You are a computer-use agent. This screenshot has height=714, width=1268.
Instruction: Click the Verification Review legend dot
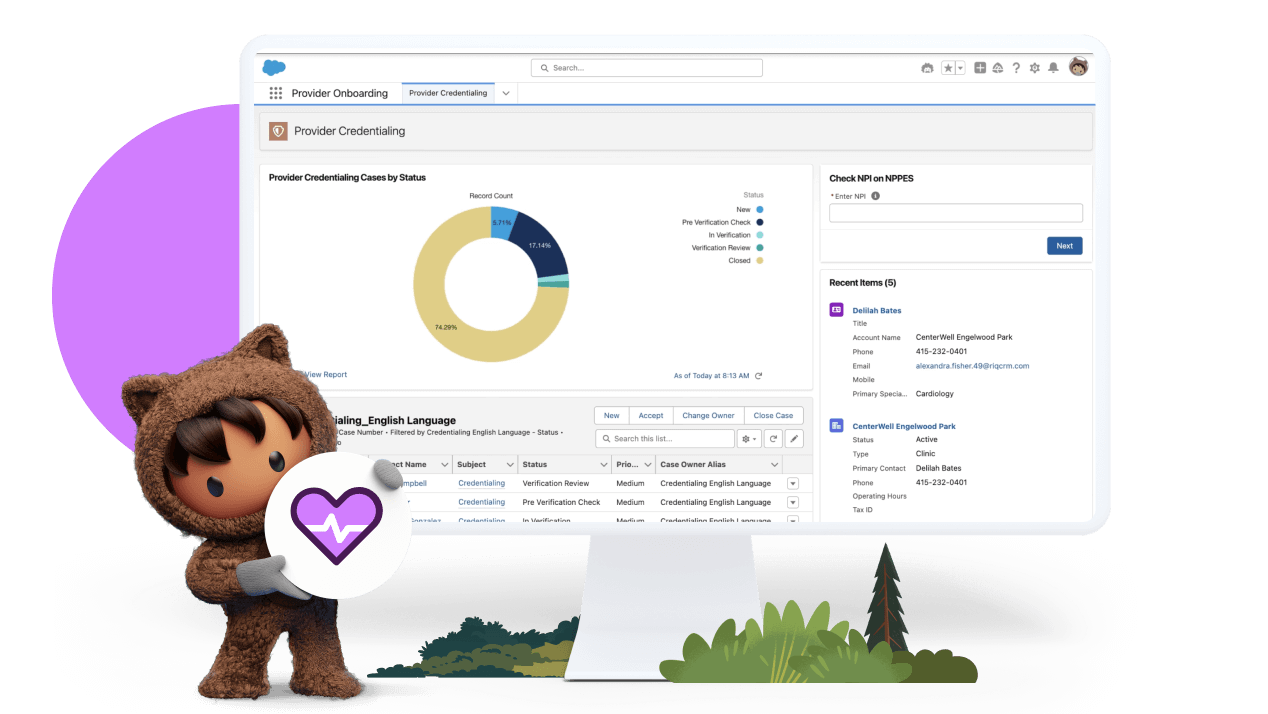tap(759, 248)
